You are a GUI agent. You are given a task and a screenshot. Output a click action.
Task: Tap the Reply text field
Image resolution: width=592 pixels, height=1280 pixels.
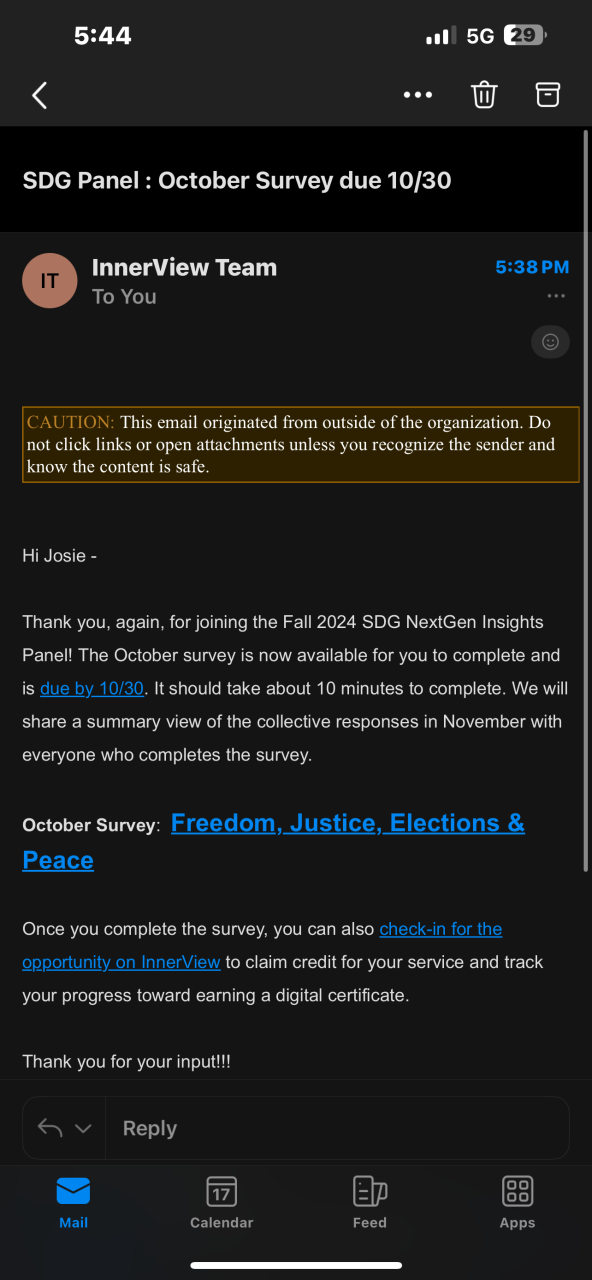(337, 1128)
